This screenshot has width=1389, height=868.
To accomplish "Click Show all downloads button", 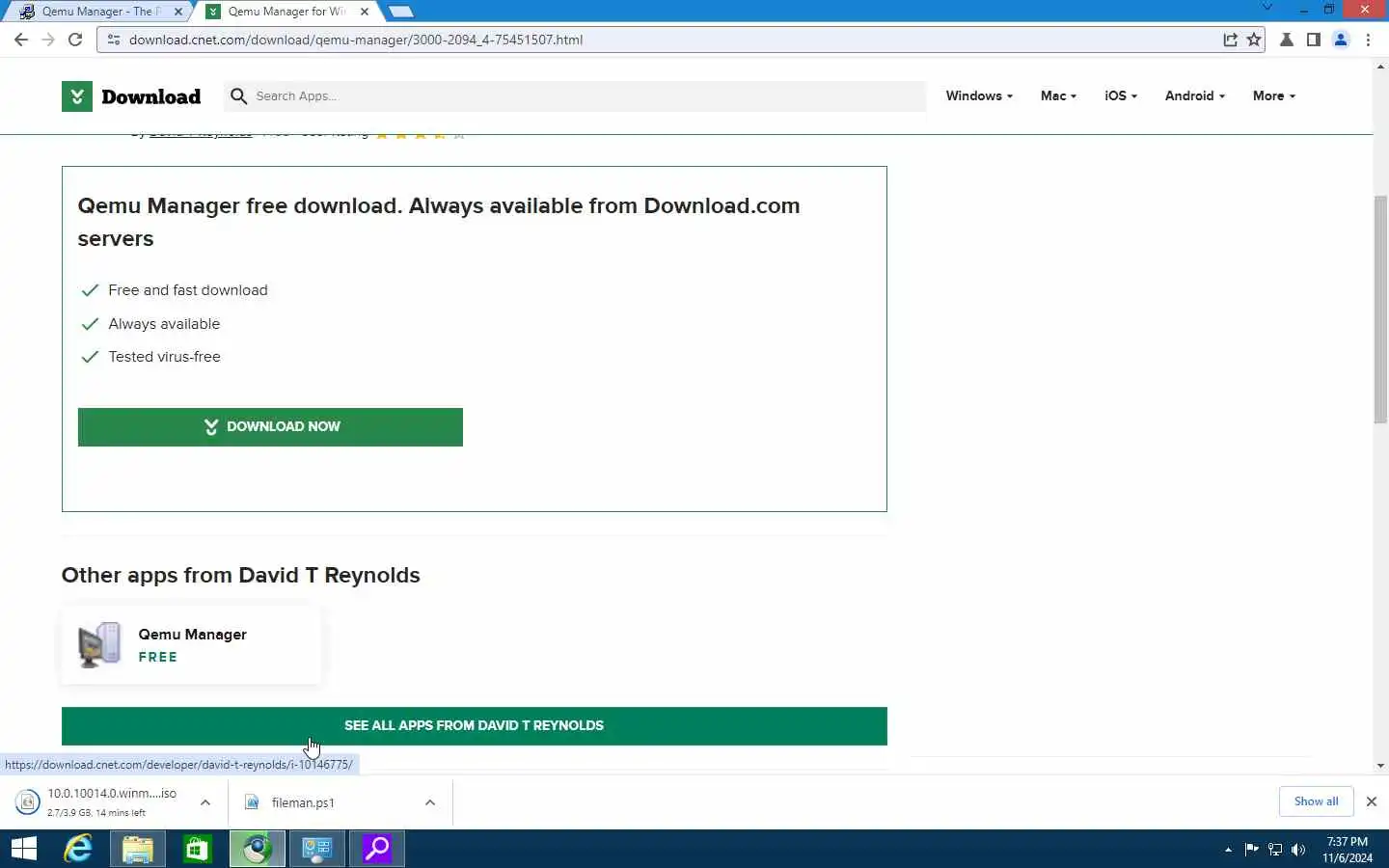I will pyautogui.click(x=1316, y=801).
